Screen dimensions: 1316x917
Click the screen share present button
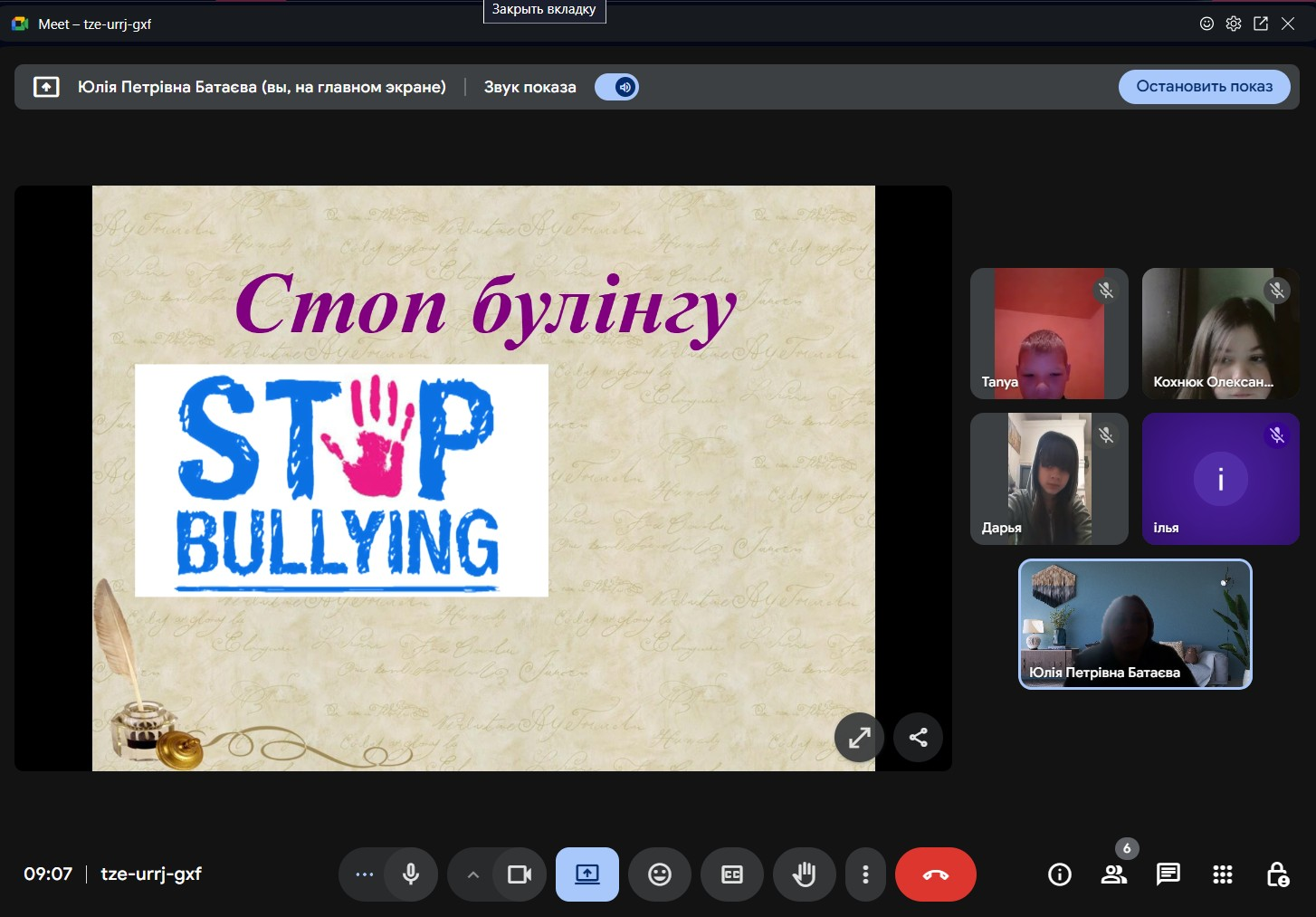587,874
